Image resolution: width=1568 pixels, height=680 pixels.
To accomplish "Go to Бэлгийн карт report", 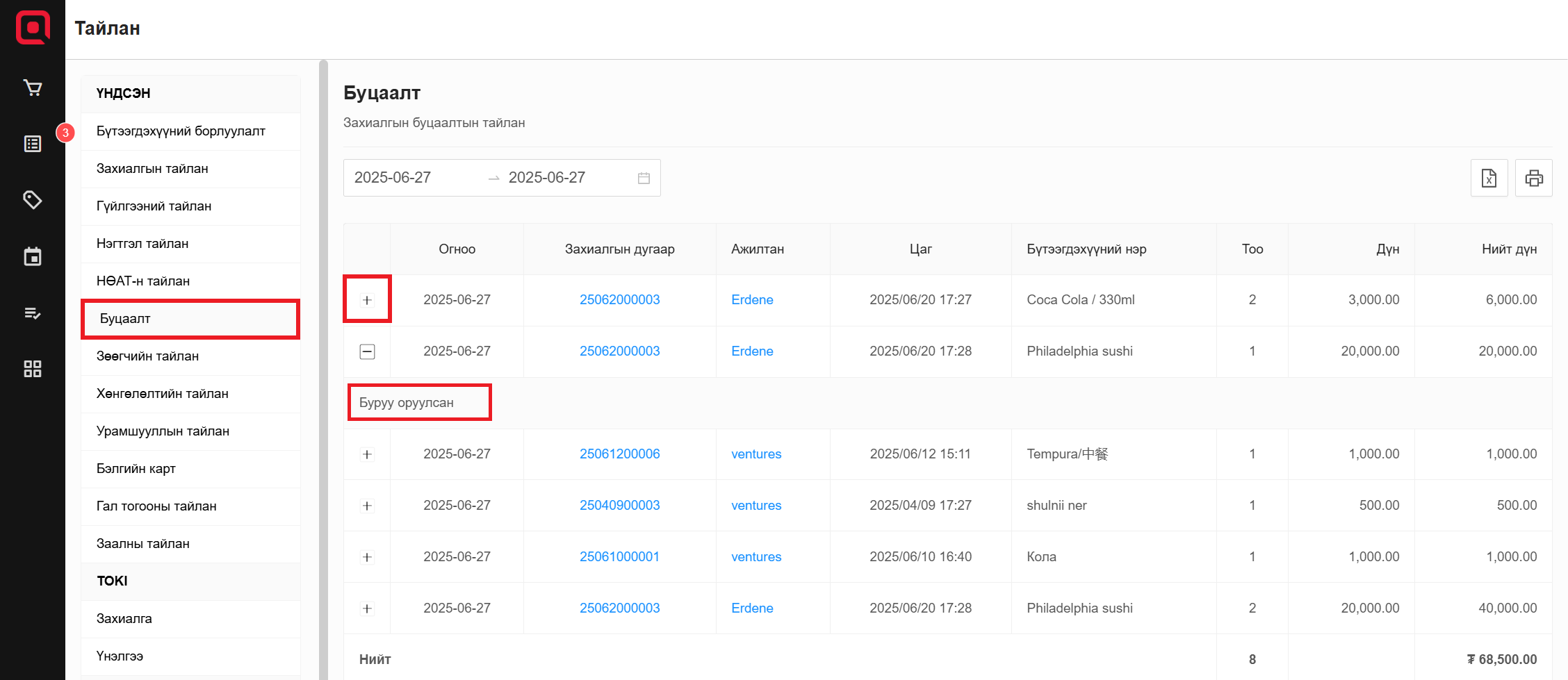I will click(x=136, y=469).
